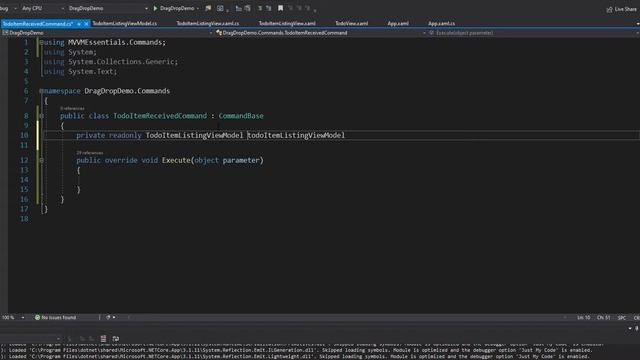This screenshot has height=360, width=640.
Task: Click the Ch 51 status bar indicator
Action: click(x=604, y=317)
